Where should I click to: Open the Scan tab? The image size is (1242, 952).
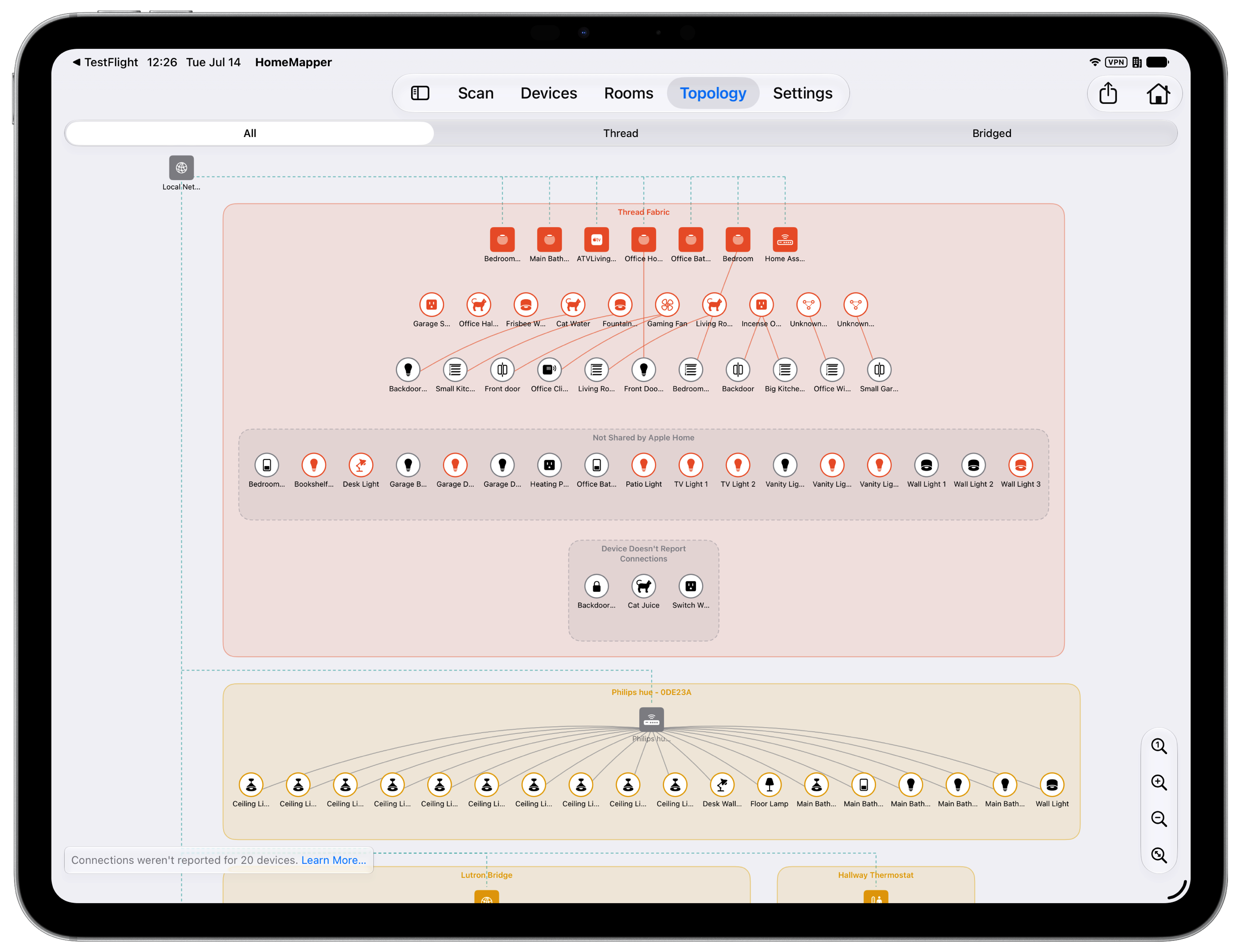(476, 93)
